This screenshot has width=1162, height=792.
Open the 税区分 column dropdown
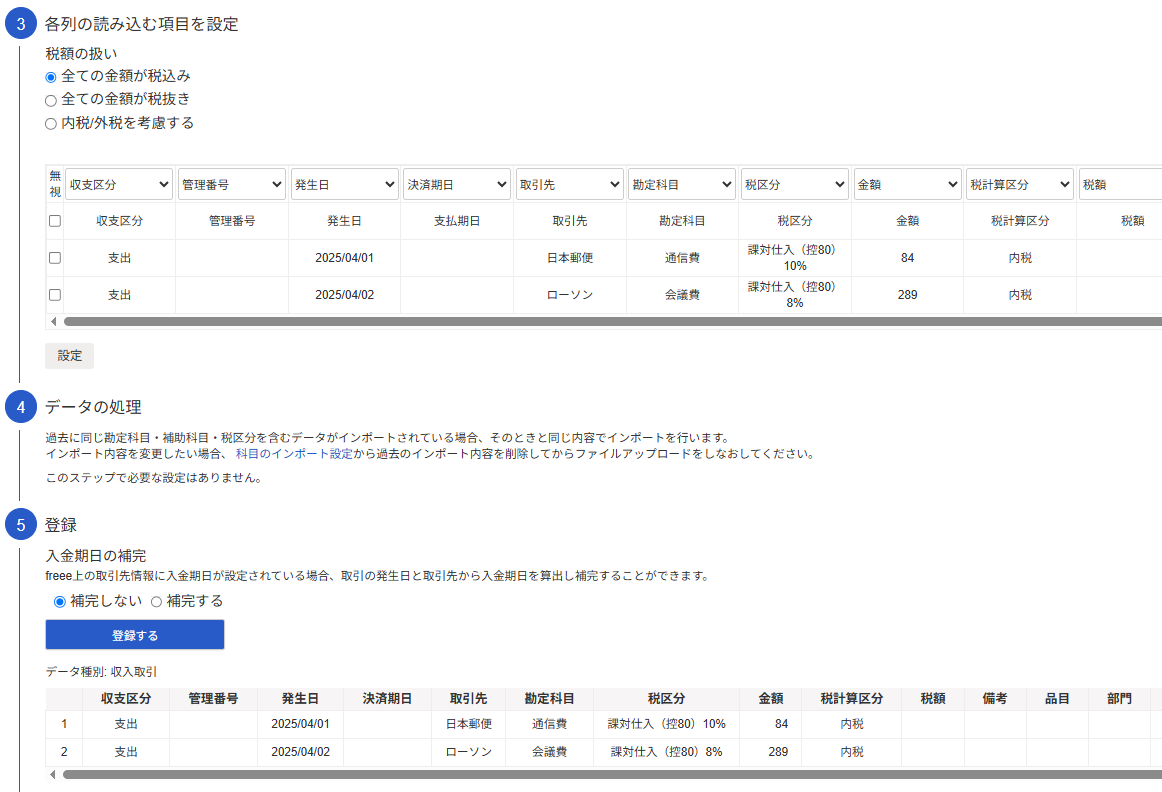click(795, 184)
